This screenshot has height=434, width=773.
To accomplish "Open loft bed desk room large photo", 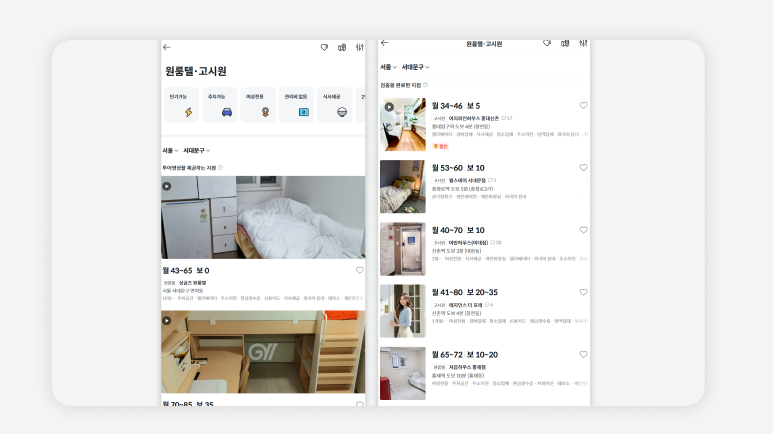I will [x=263, y=352].
